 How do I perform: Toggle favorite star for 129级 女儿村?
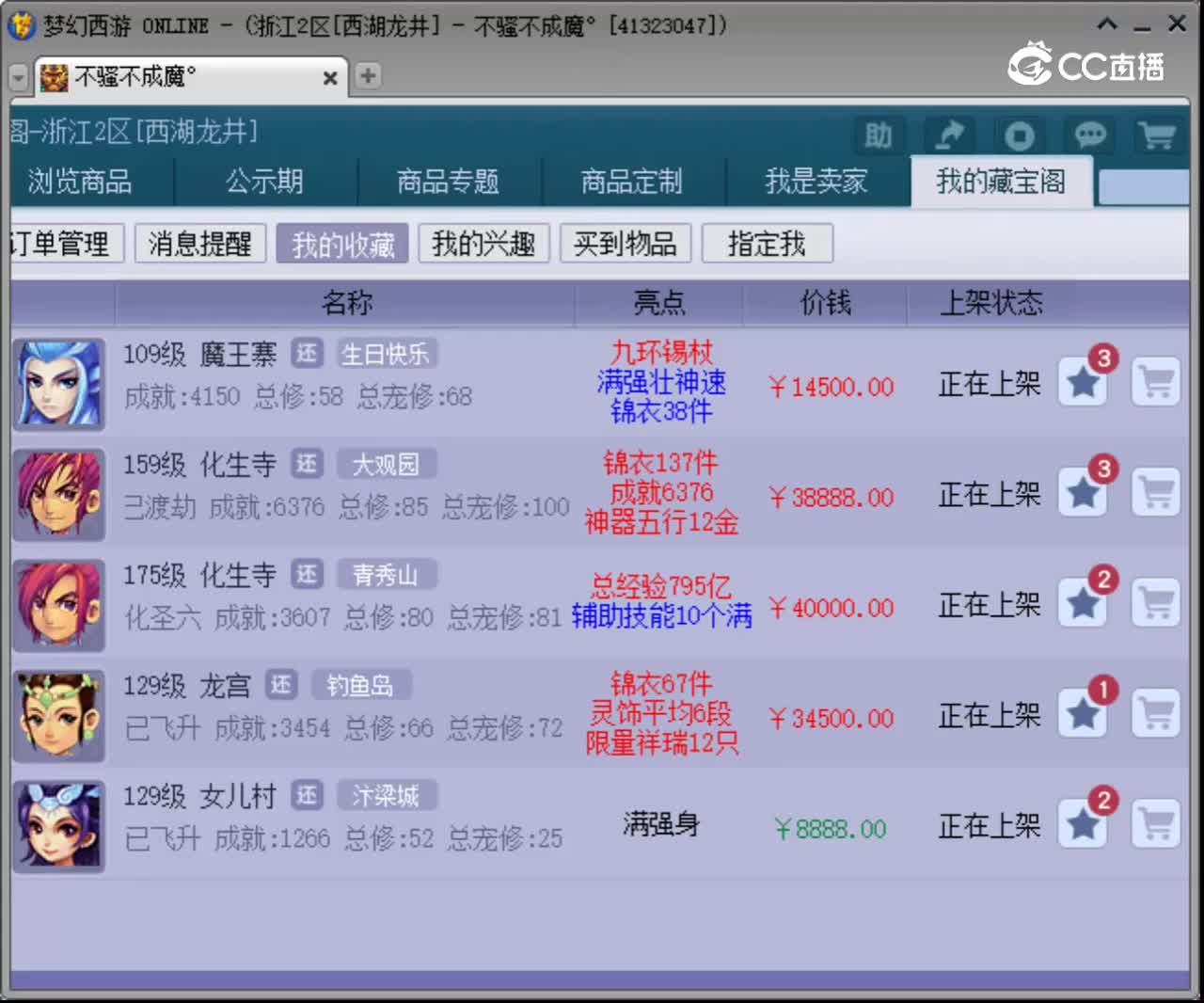click(1083, 824)
